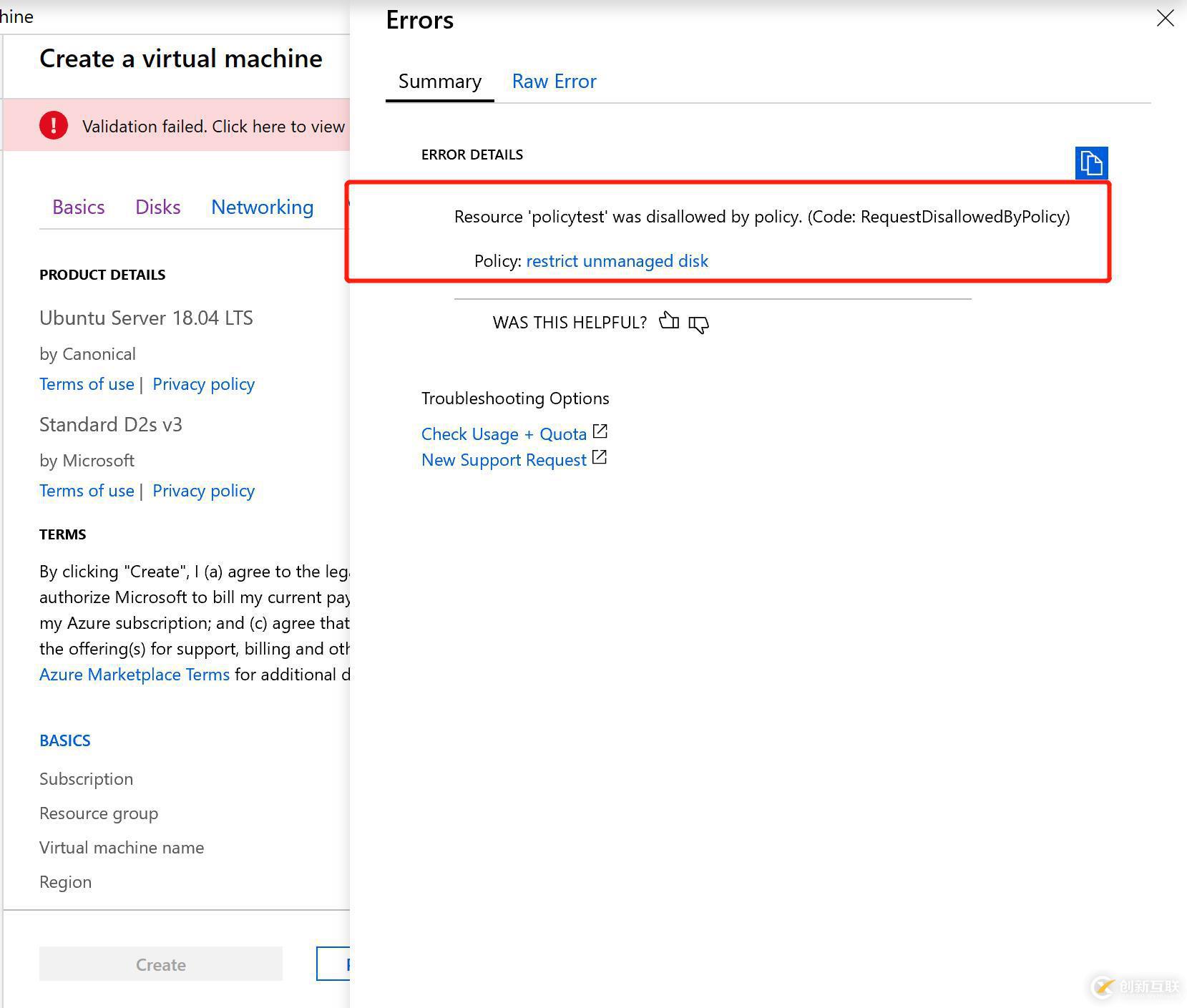Select the Basics tab
This screenshot has height=1008, width=1187.
(78, 207)
